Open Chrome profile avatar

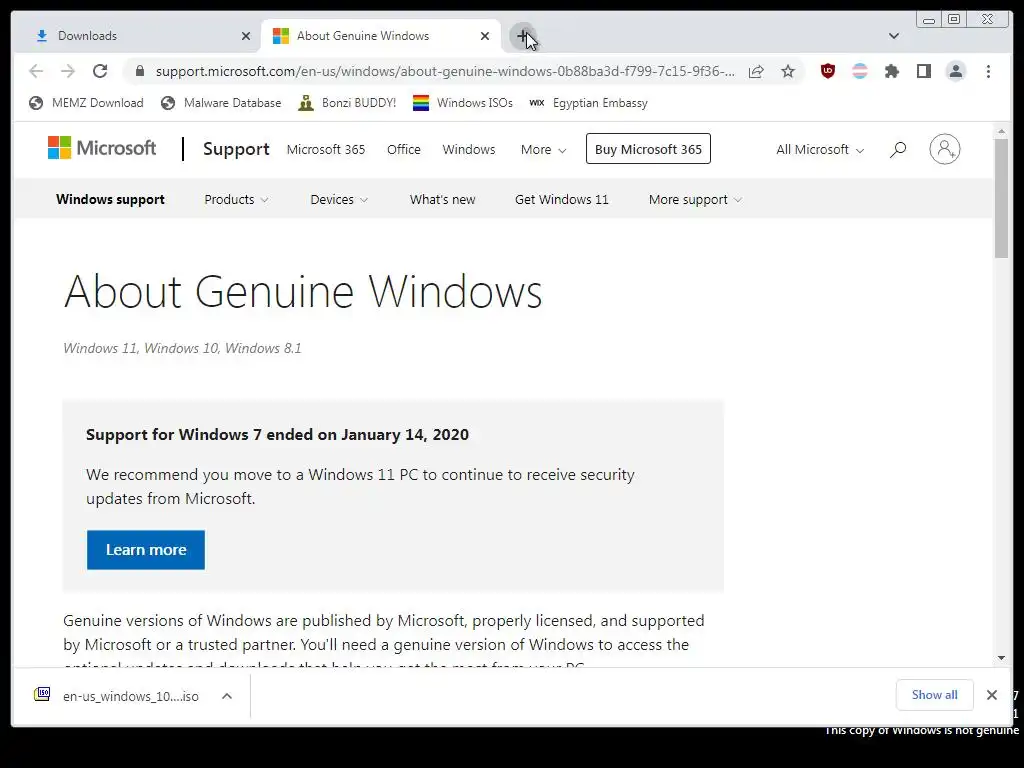pos(955,71)
